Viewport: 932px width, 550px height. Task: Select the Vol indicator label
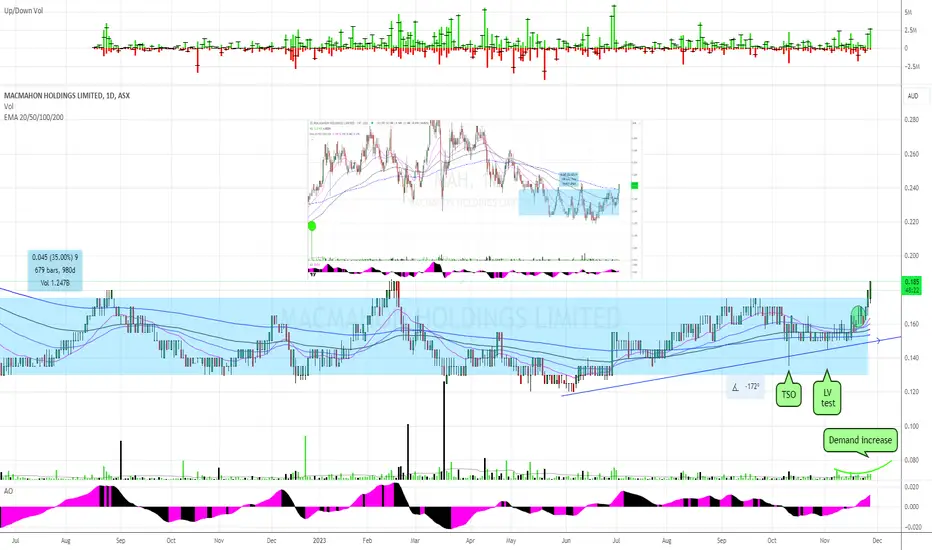pos(8,106)
